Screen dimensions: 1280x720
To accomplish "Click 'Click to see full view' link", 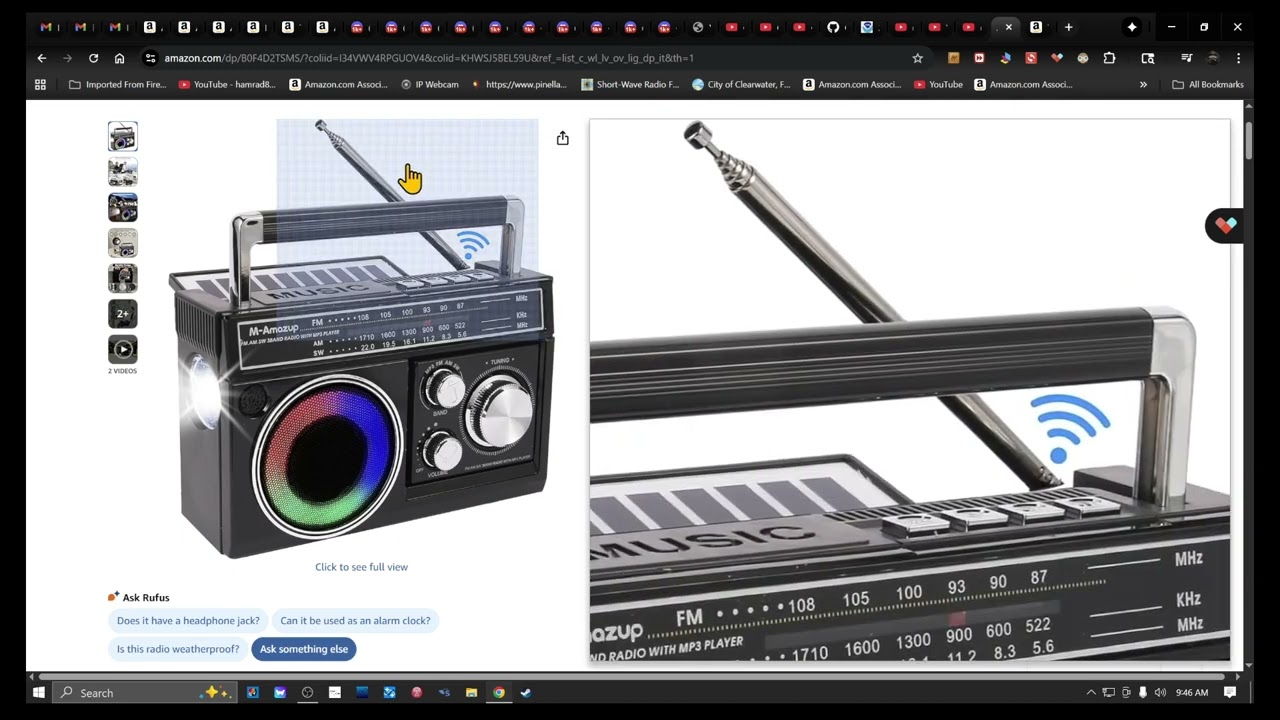I will tap(361, 567).
